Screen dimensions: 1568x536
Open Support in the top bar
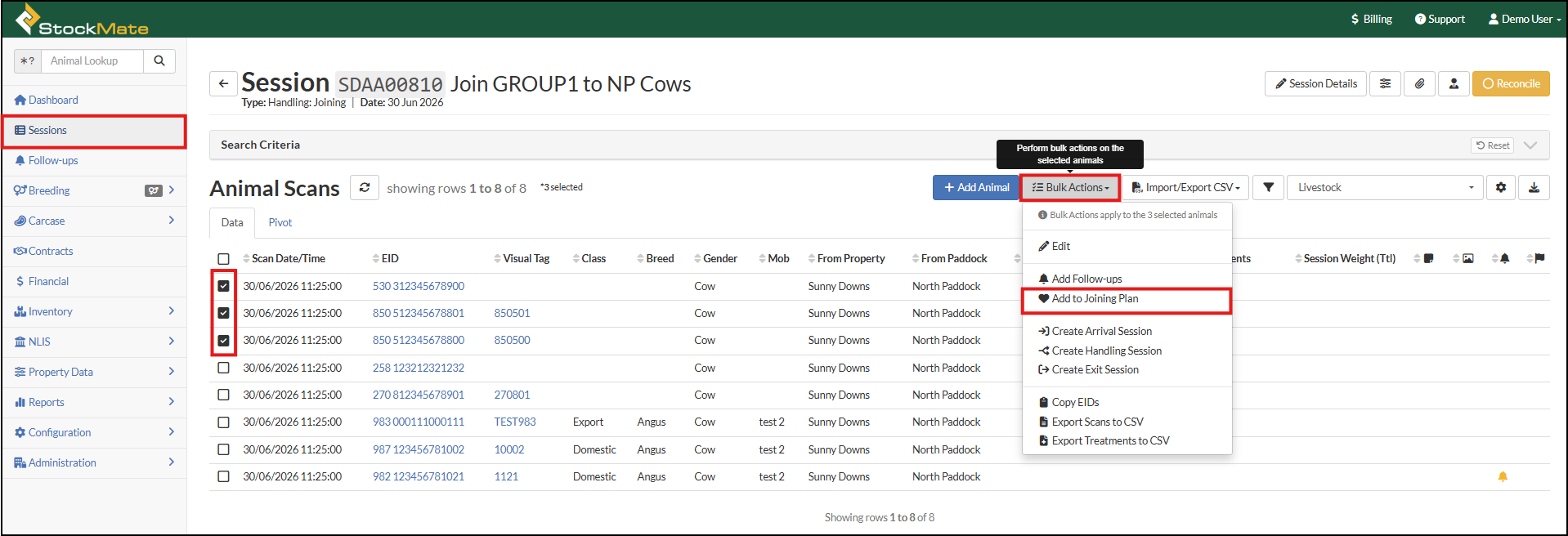pyautogui.click(x=1440, y=19)
